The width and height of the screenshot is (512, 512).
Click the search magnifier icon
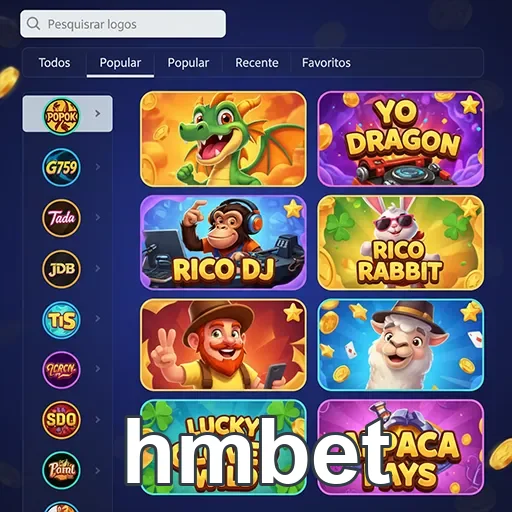tap(33, 24)
